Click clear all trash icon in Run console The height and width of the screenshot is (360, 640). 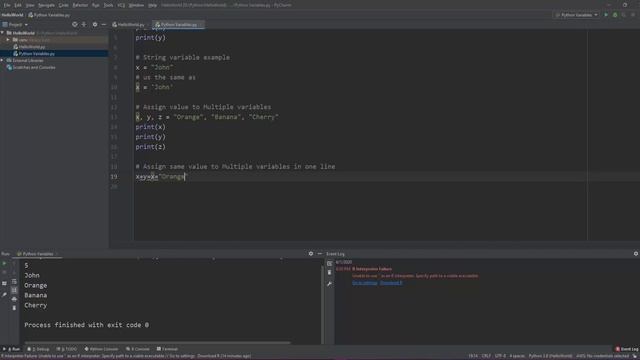14,308
